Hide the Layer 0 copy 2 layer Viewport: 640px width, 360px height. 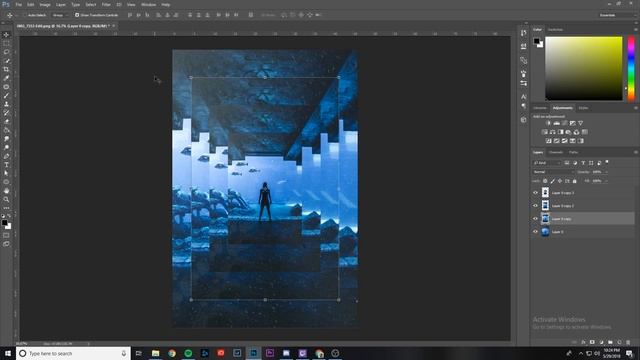coord(536,206)
